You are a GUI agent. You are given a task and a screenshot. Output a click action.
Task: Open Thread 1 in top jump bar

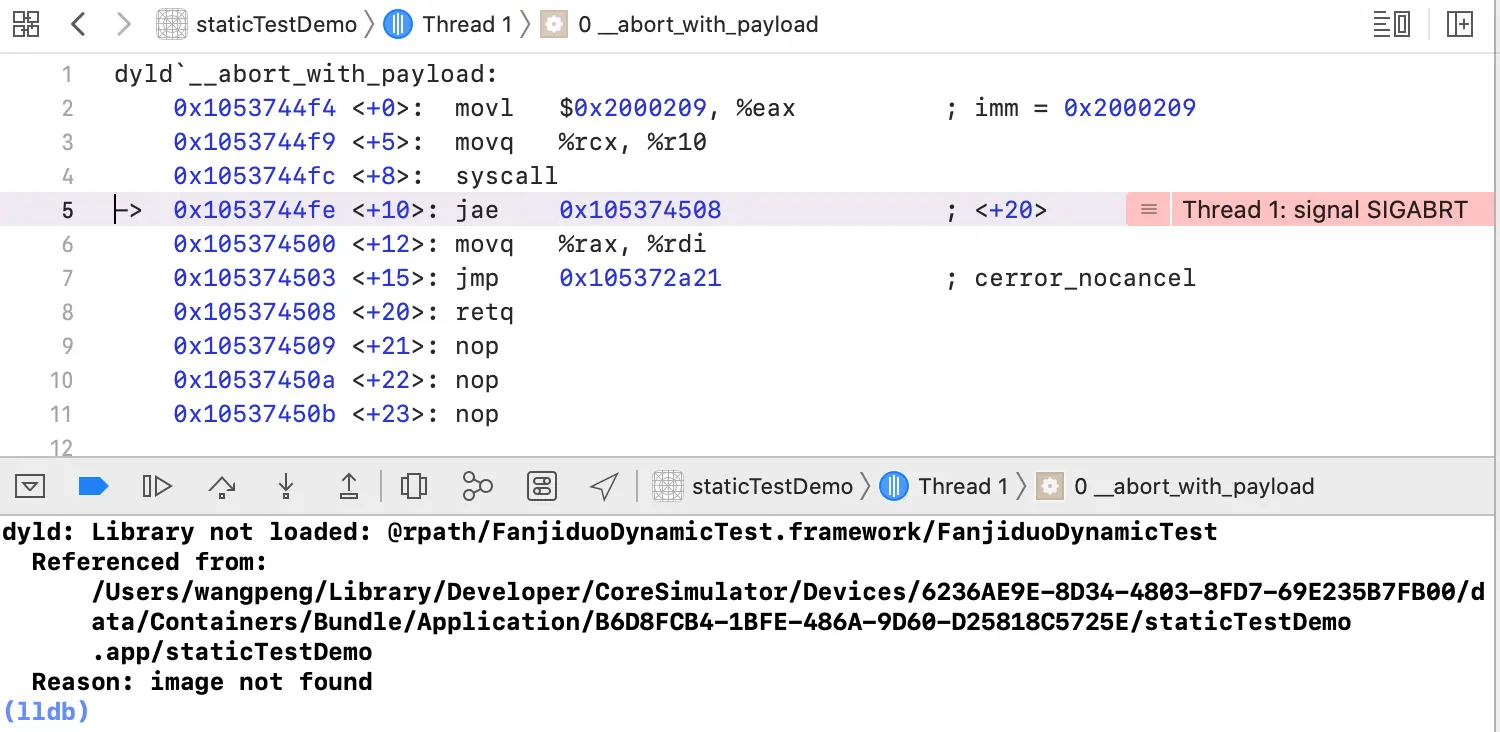pos(448,25)
